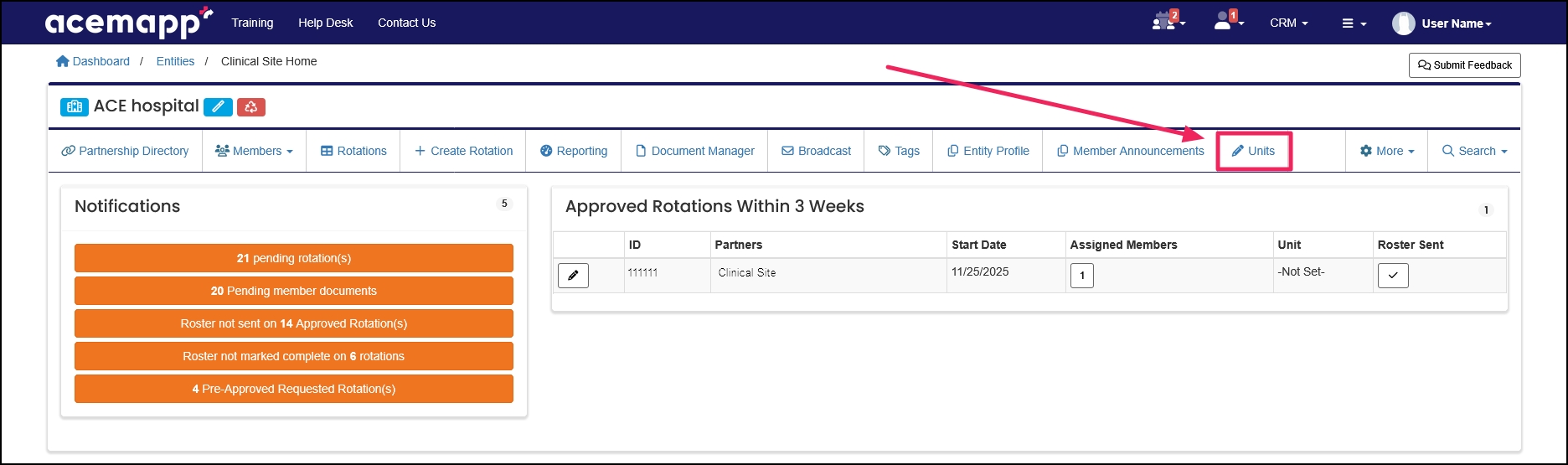
Task: Open Tags
Action: (x=899, y=151)
